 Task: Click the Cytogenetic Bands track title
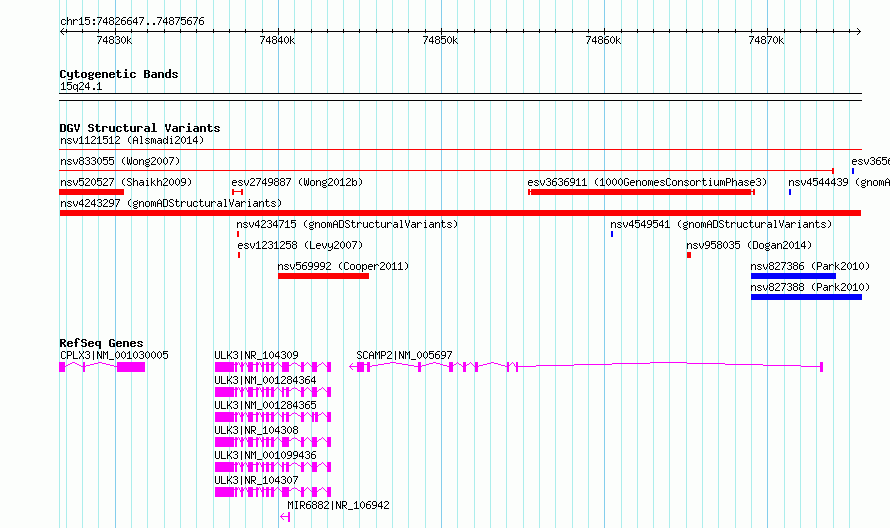[119, 74]
